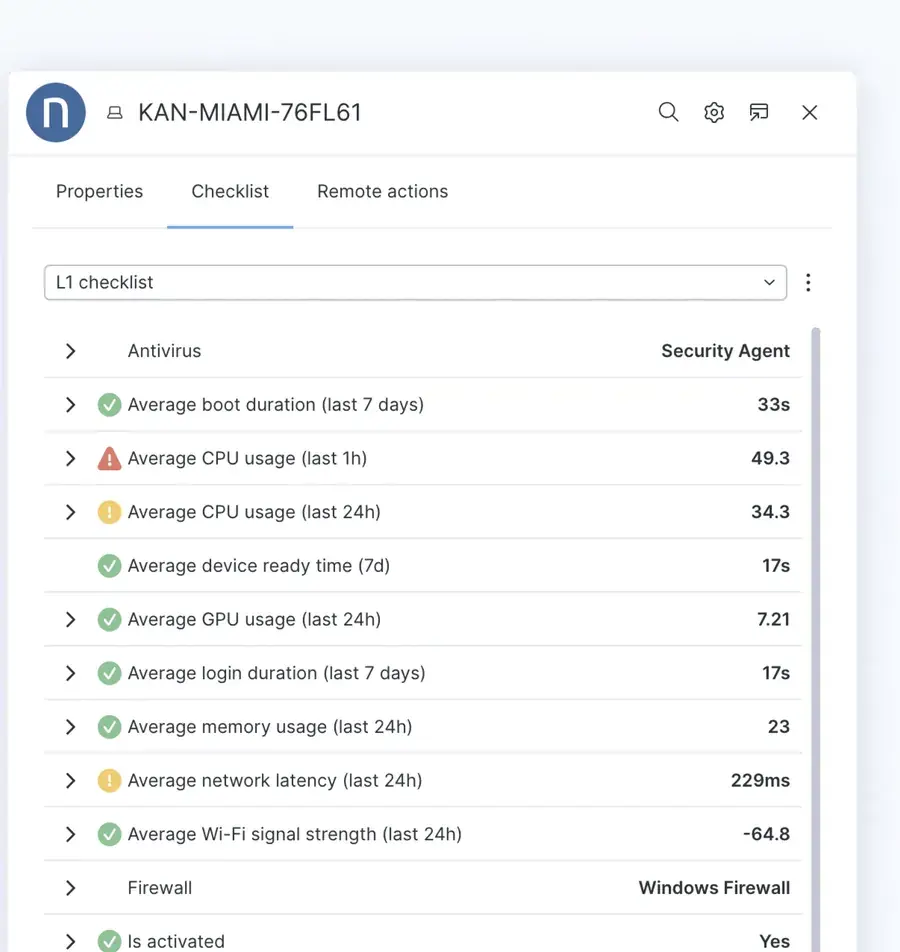Open the L1 checklist dropdown
The height and width of the screenshot is (952, 900).
tap(415, 282)
